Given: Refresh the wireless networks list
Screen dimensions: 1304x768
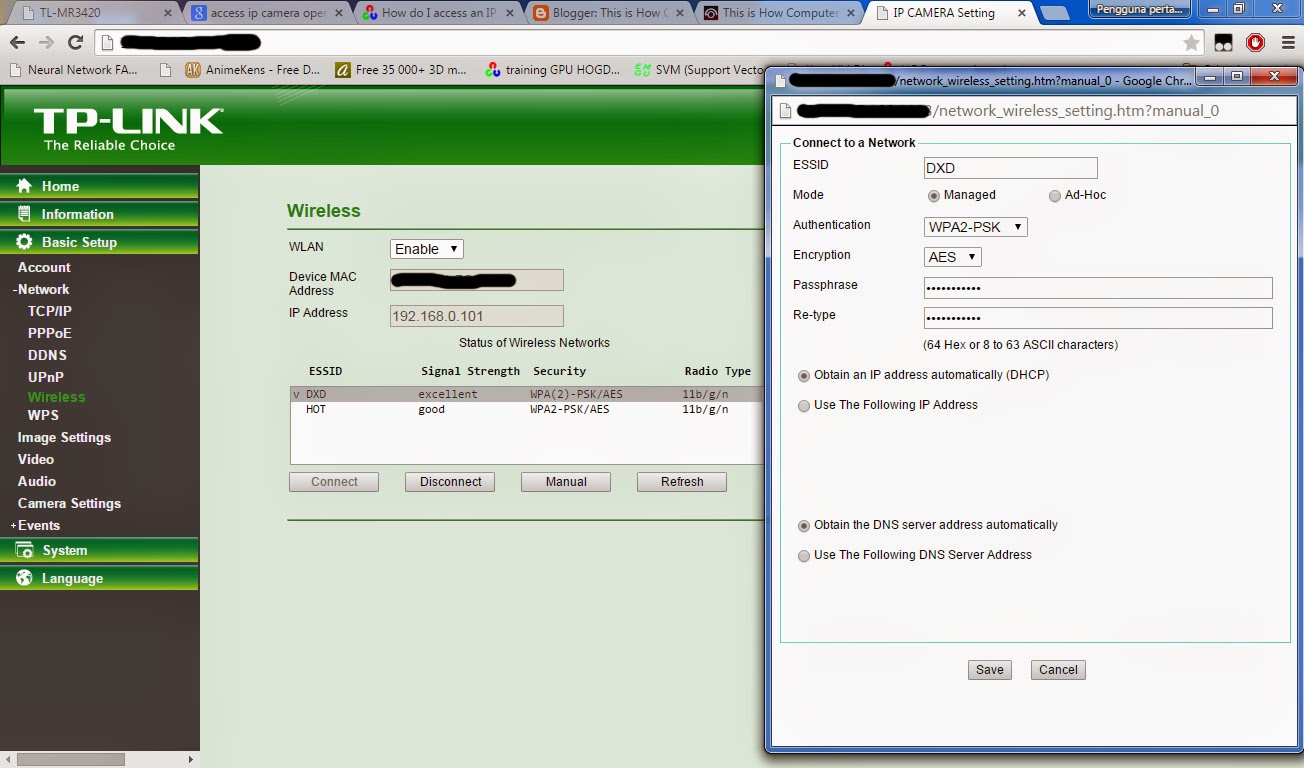Looking at the screenshot, I should tap(682, 482).
